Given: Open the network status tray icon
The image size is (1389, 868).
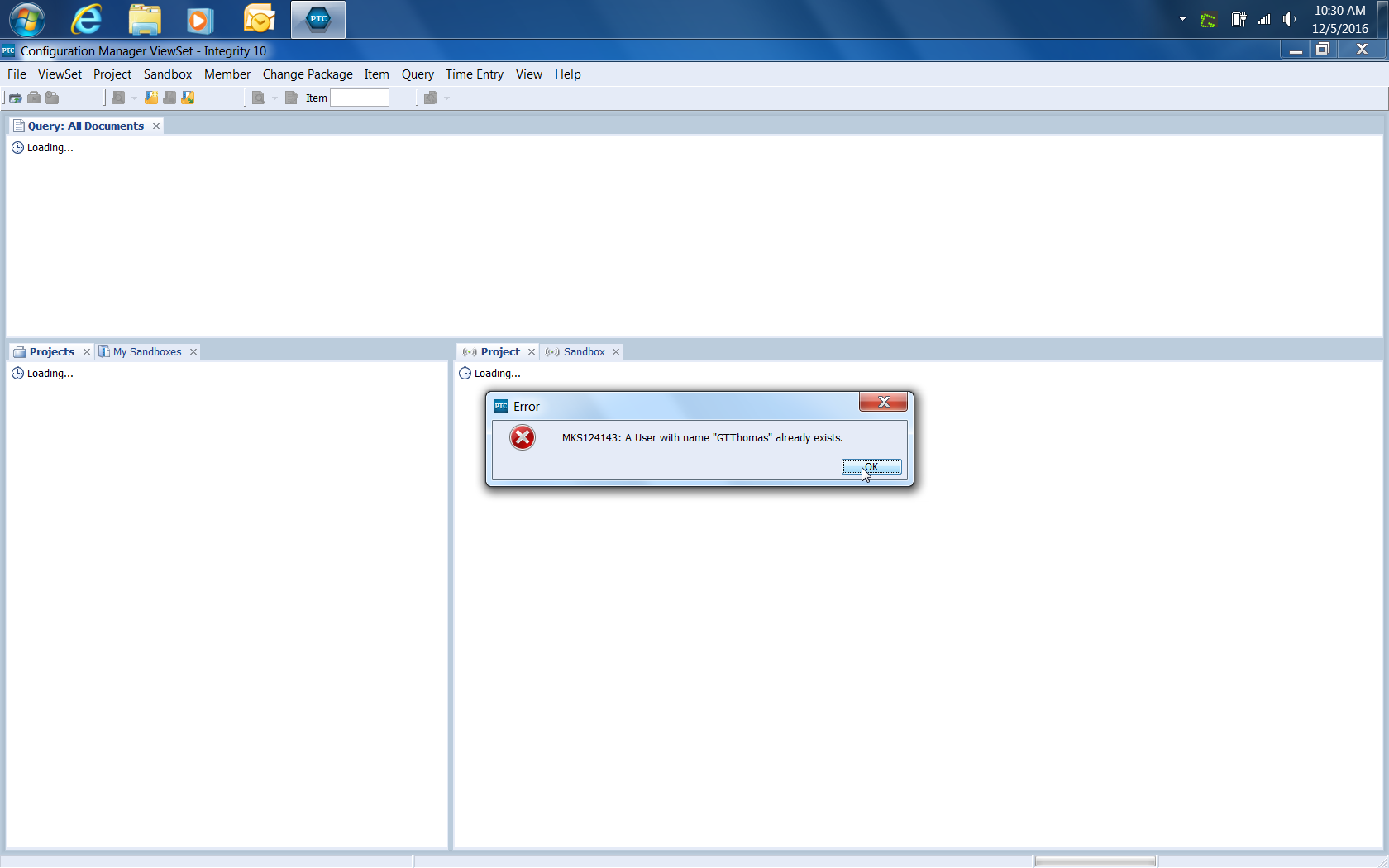Looking at the screenshot, I should pyautogui.click(x=1264, y=19).
